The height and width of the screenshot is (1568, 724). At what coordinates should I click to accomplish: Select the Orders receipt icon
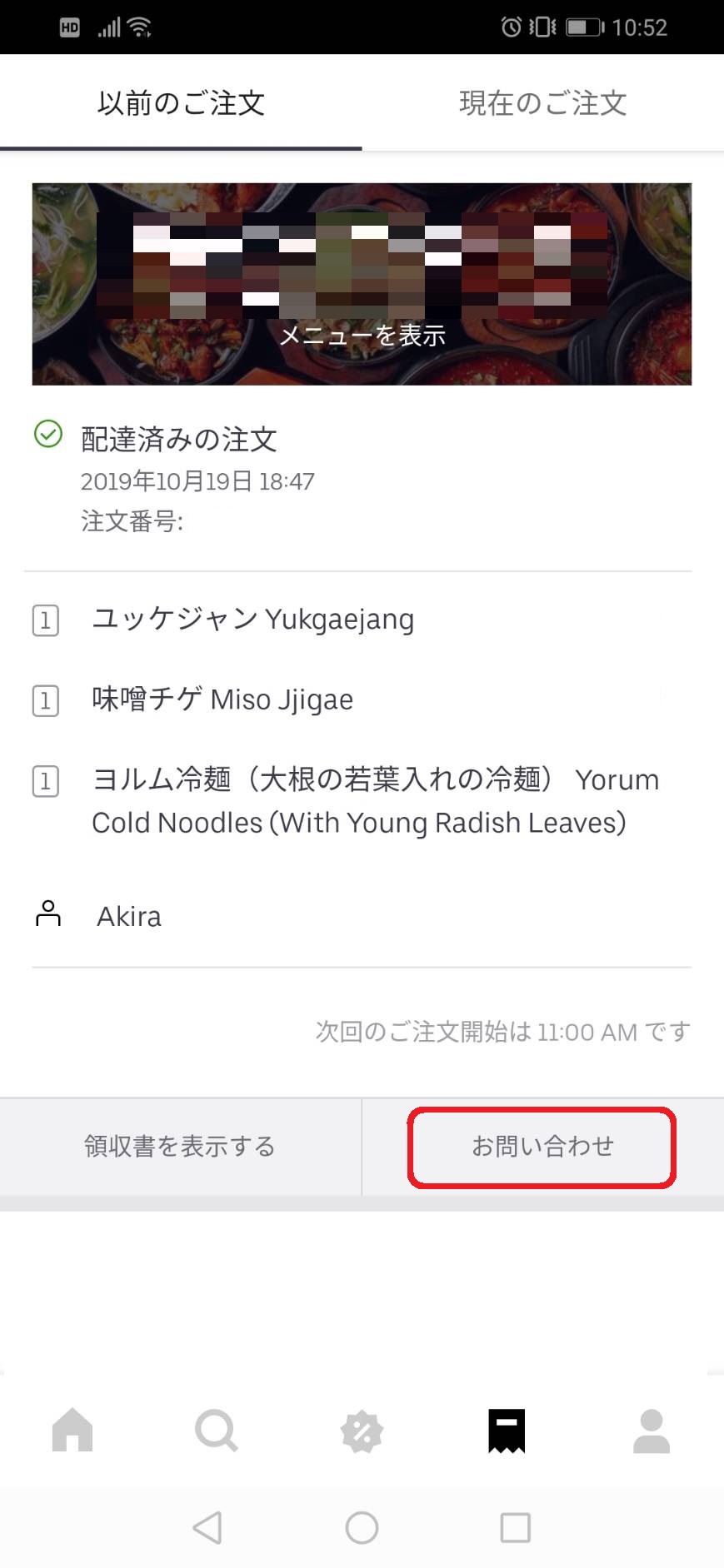(x=507, y=1431)
